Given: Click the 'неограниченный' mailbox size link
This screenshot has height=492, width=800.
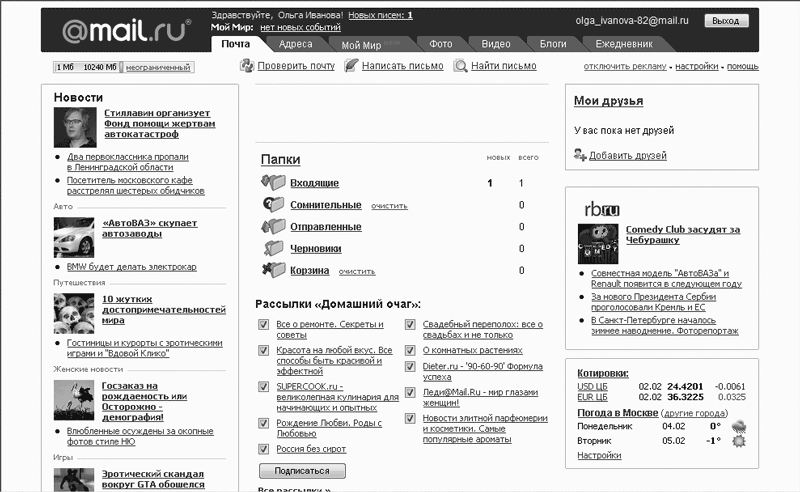Looking at the screenshot, I should tap(158, 67).
